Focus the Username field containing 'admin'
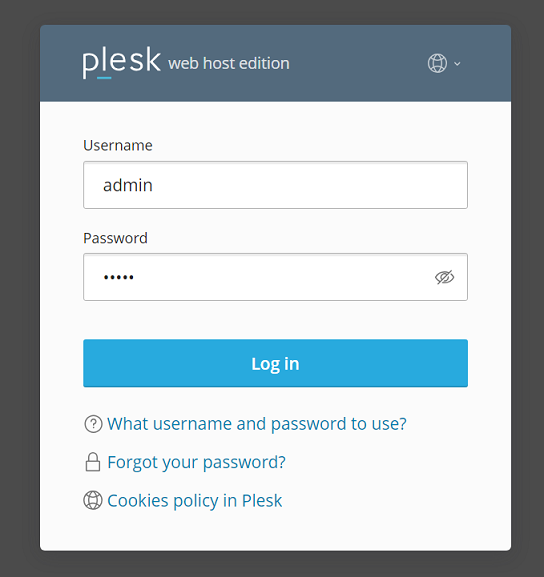The height and width of the screenshot is (577, 544). (x=275, y=185)
